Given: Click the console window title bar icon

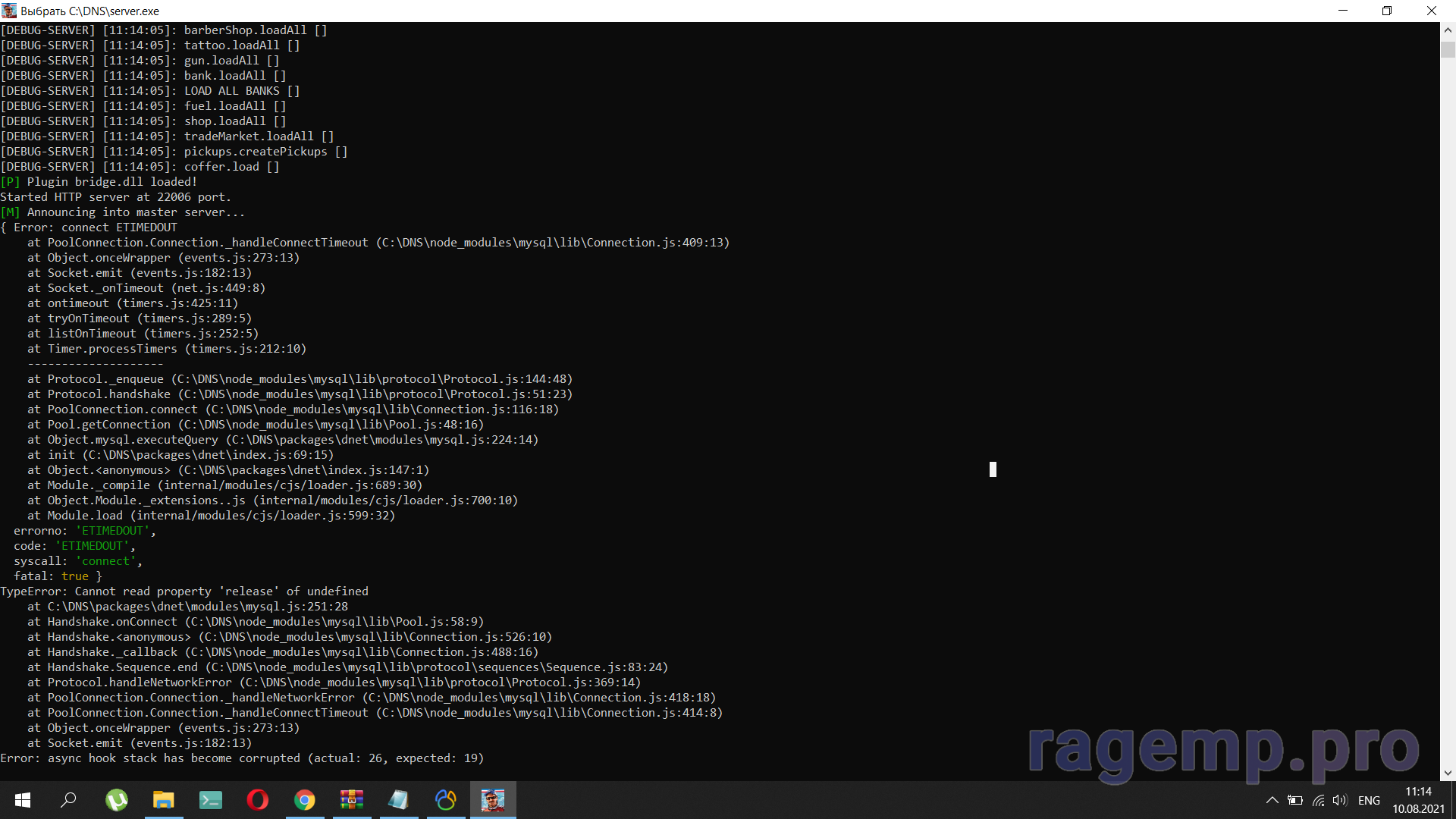Looking at the screenshot, I should pos(9,11).
